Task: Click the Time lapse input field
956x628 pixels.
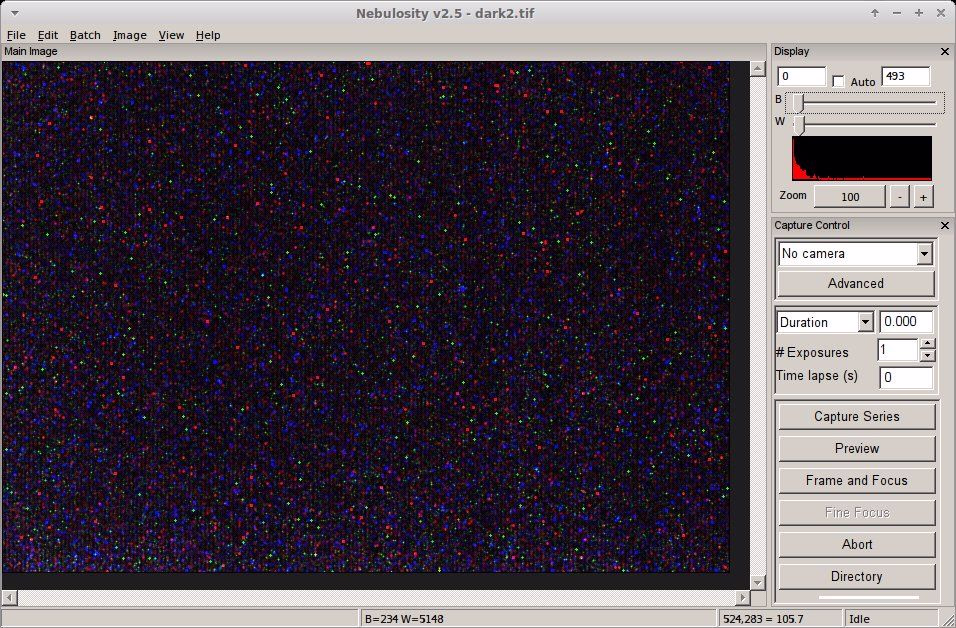Action: [905, 377]
